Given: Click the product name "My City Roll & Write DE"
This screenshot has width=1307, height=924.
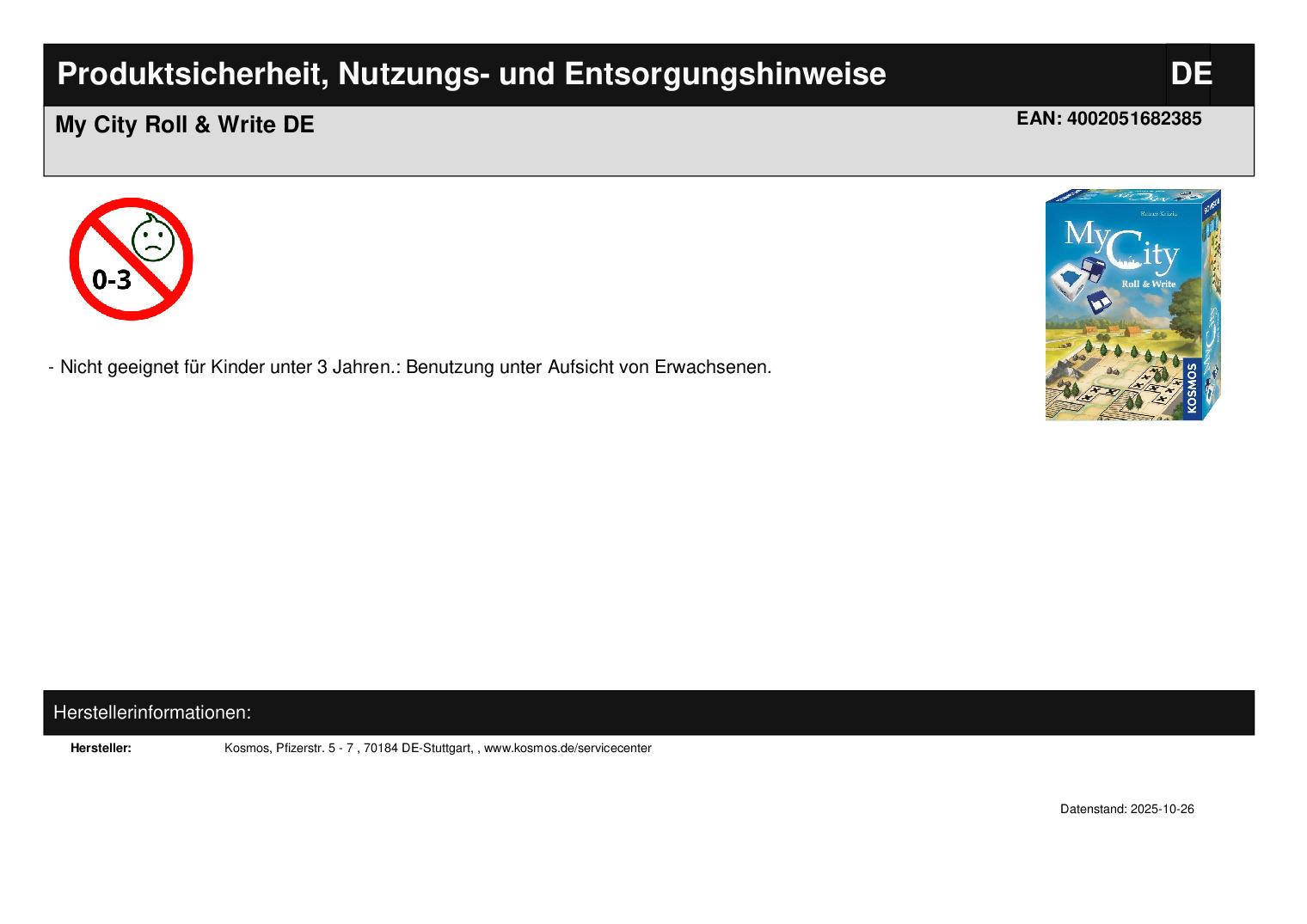Looking at the screenshot, I should (185, 125).
